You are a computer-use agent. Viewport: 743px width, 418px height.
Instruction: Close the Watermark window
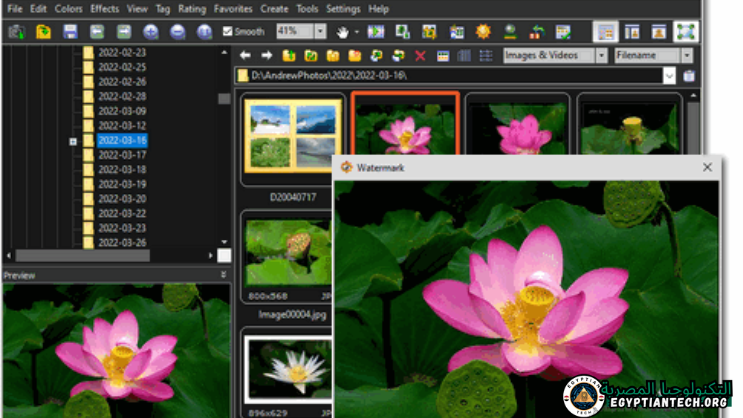pyautogui.click(x=707, y=167)
